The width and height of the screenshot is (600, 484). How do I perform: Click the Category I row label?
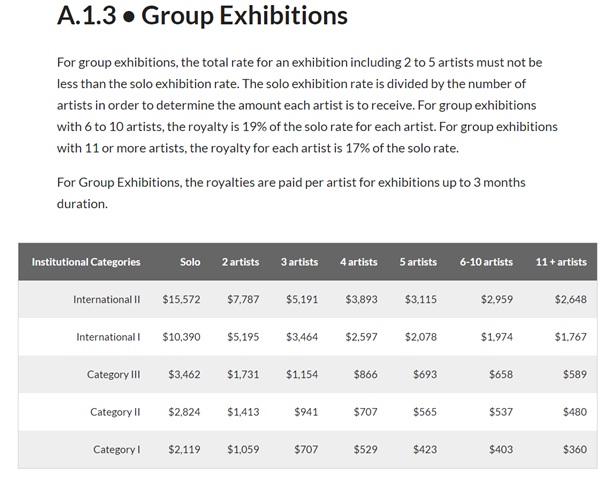pos(117,449)
